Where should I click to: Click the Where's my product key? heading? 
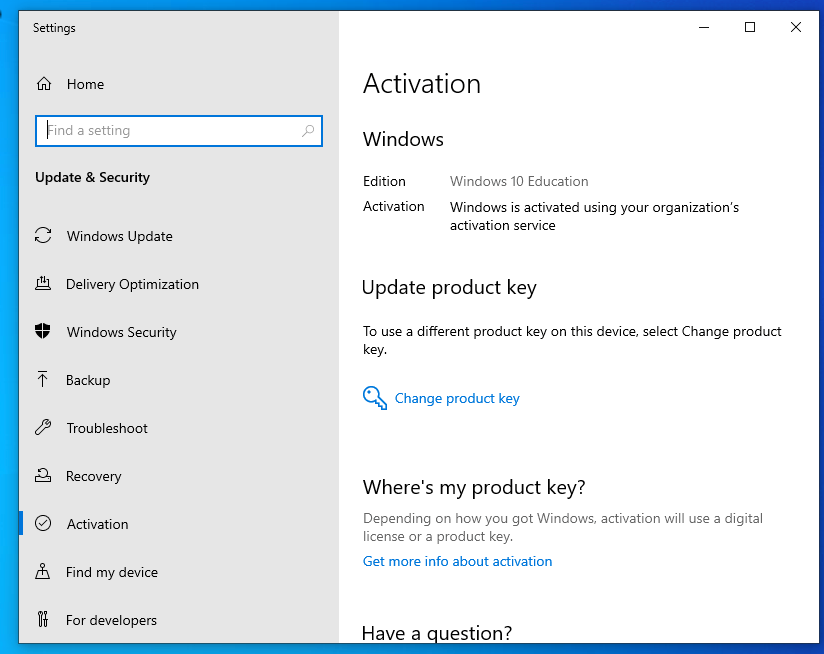pyautogui.click(x=474, y=487)
